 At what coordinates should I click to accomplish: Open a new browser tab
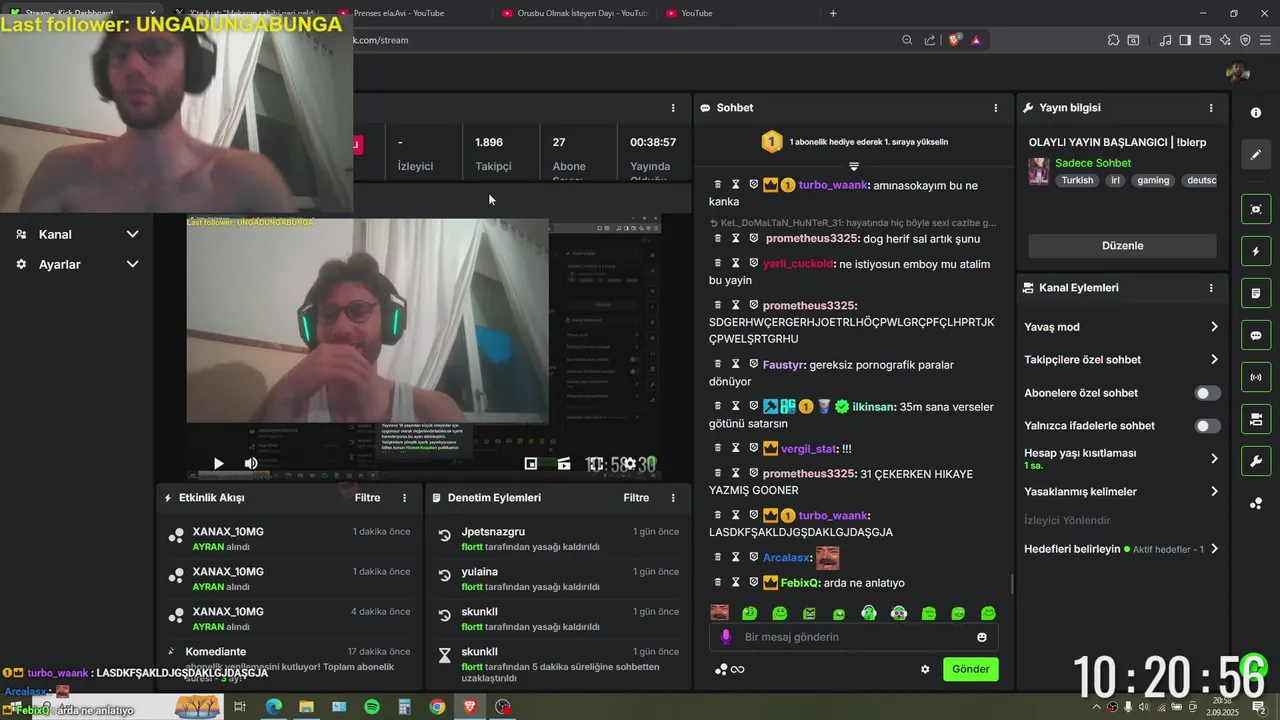click(x=833, y=13)
